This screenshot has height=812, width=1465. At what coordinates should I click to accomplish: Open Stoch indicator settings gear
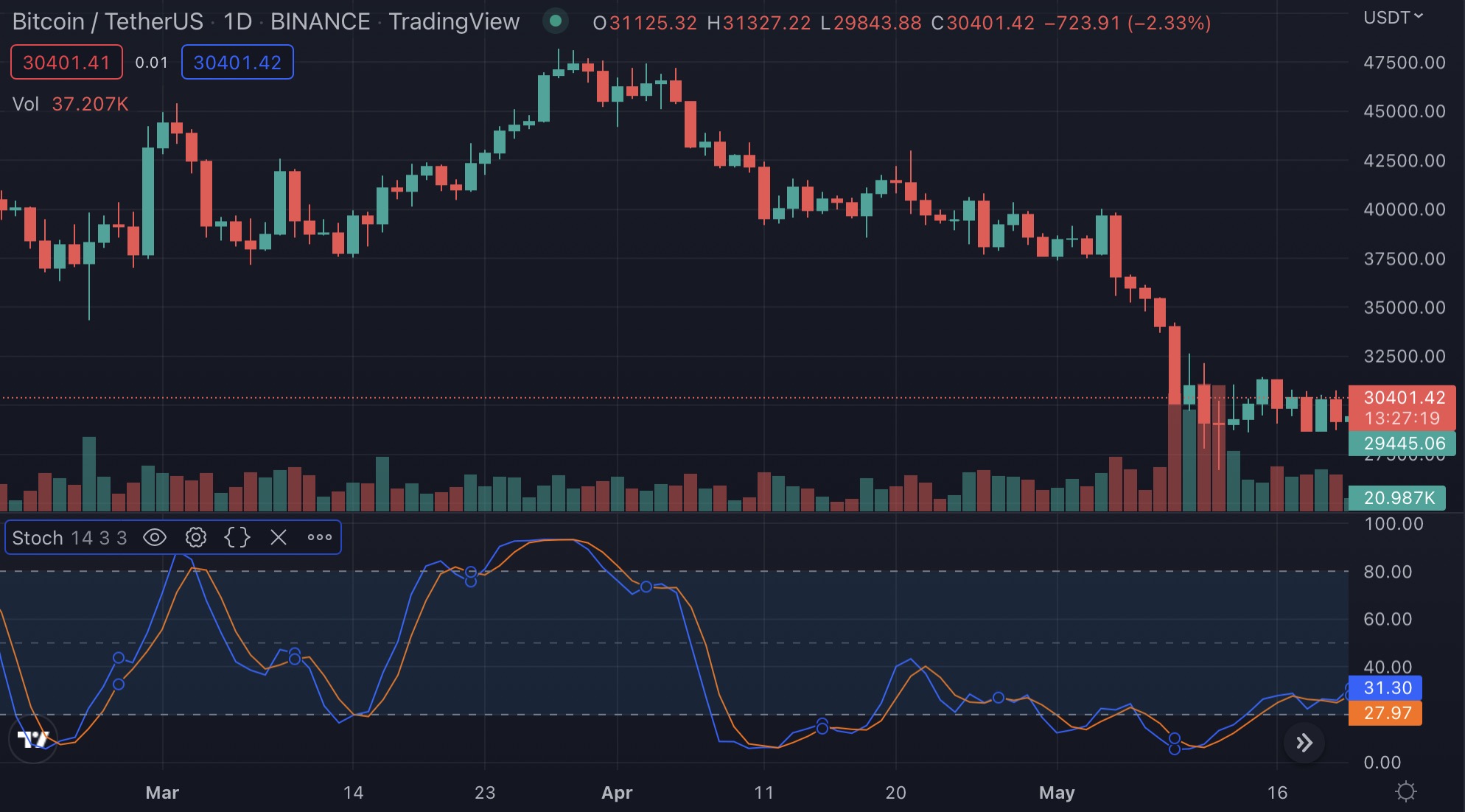click(195, 537)
